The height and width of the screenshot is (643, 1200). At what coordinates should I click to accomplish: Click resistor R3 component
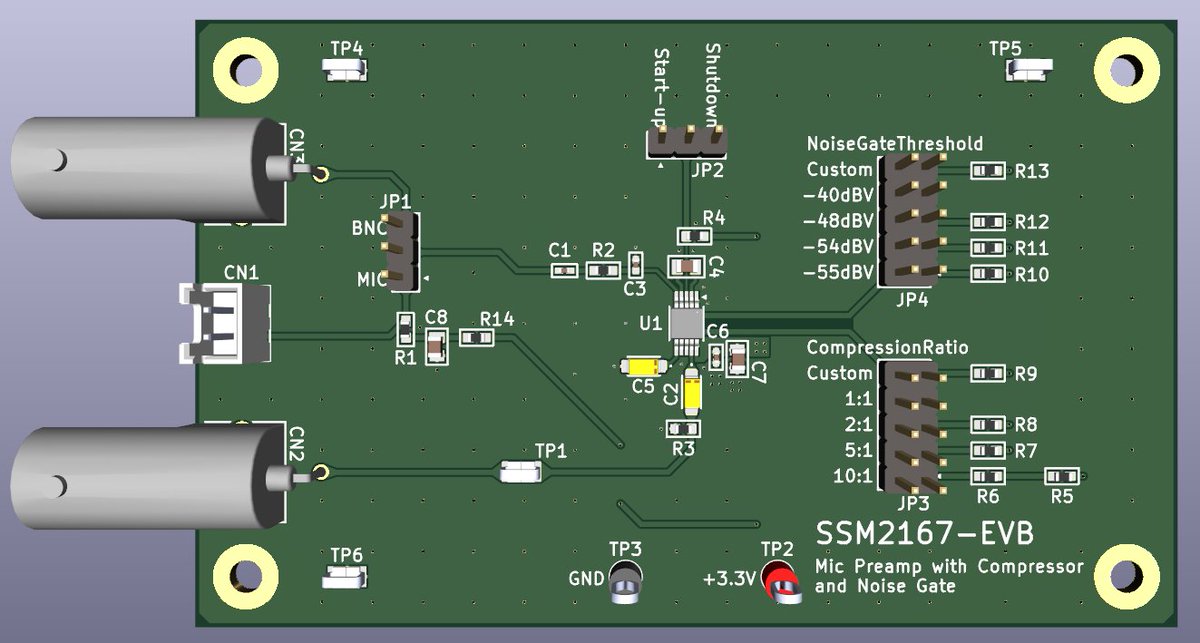(683, 429)
